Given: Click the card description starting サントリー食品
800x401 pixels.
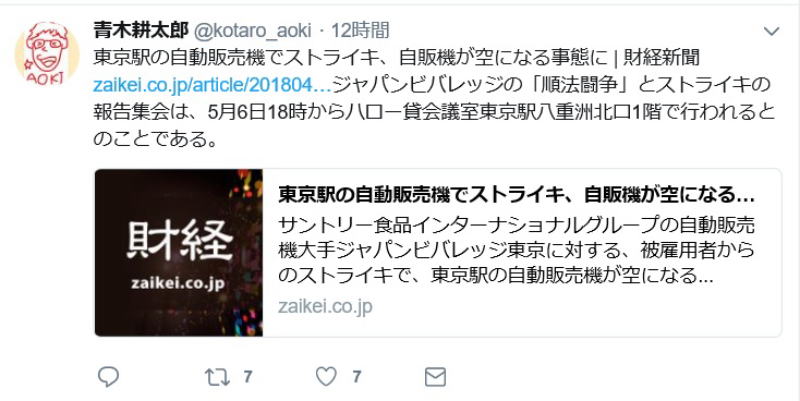Looking at the screenshot, I should click(x=516, y=250).
